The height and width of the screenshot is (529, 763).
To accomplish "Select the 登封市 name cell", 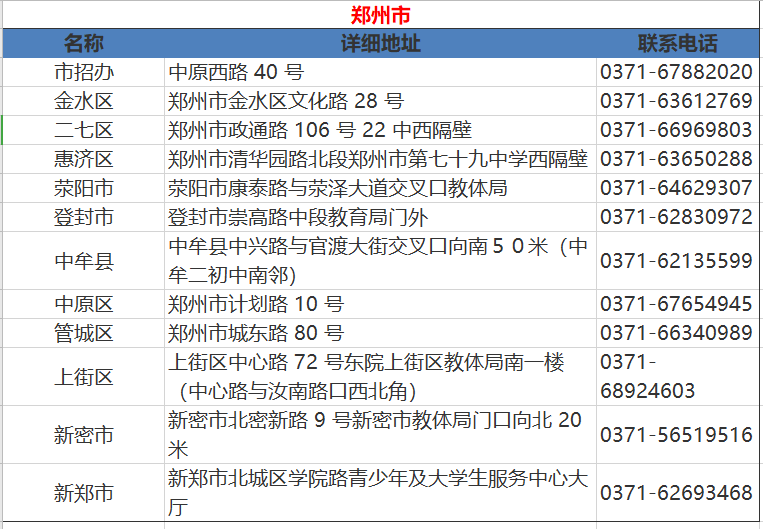I will (x=84, y=217).
